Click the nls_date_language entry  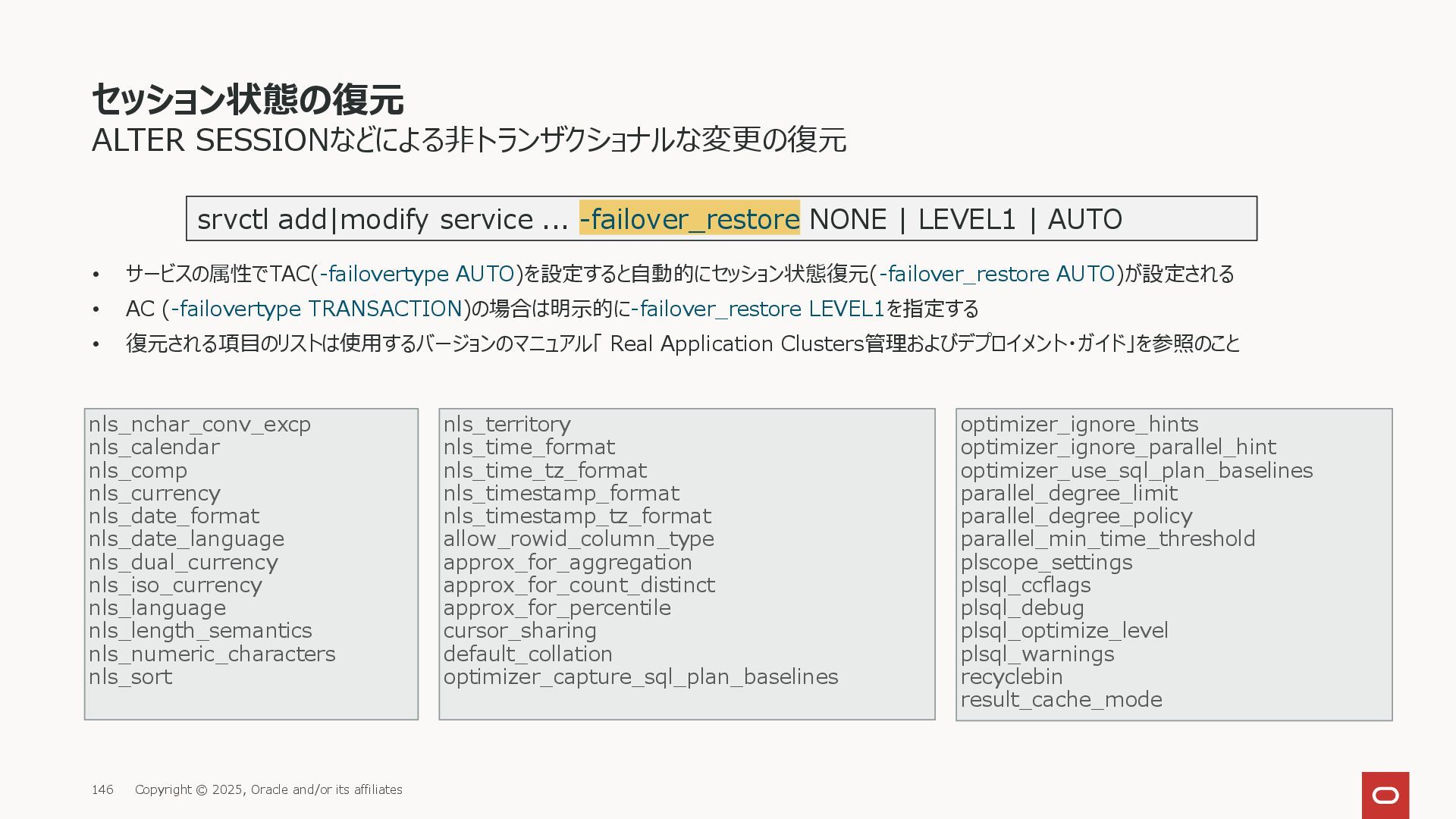pos(187,539)
